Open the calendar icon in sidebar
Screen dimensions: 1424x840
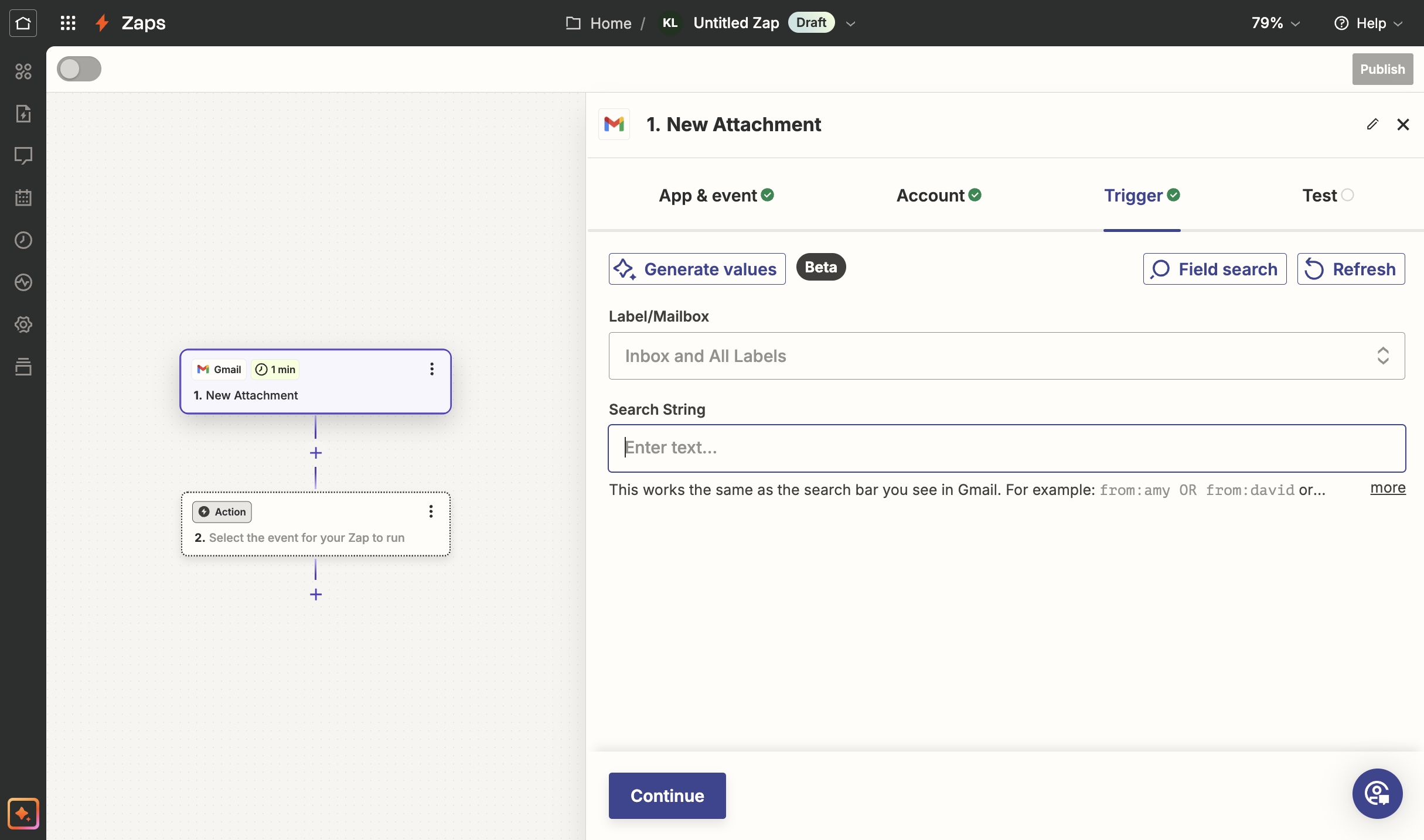click(23, 198)
